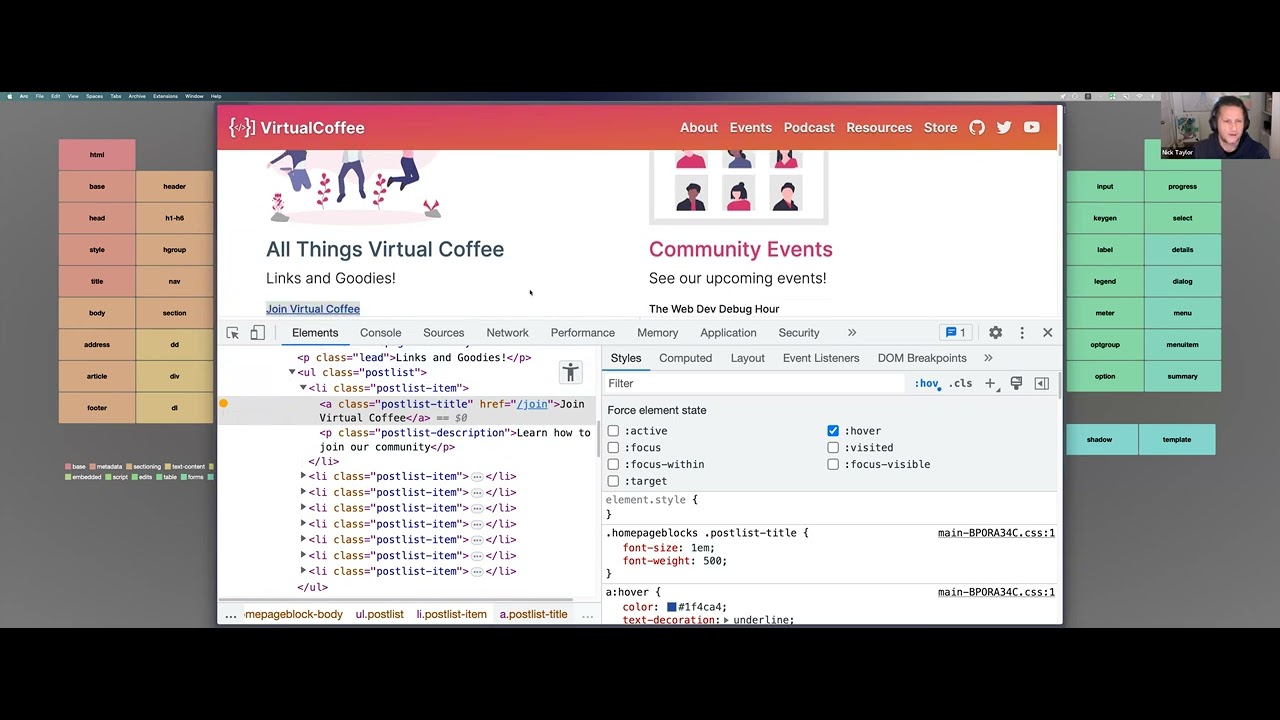Switch to the Console tab

380,333
